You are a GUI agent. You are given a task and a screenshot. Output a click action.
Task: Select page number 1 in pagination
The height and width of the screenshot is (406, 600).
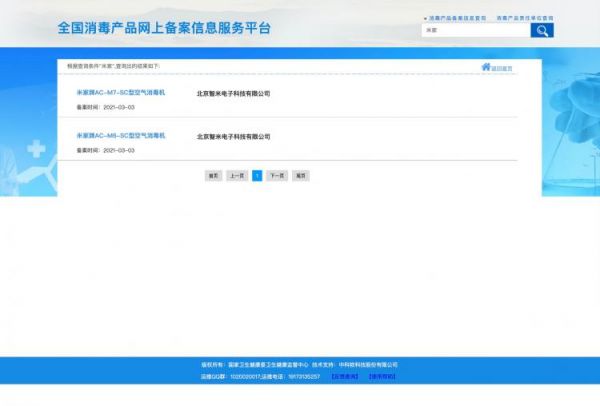tap(257, 176)
